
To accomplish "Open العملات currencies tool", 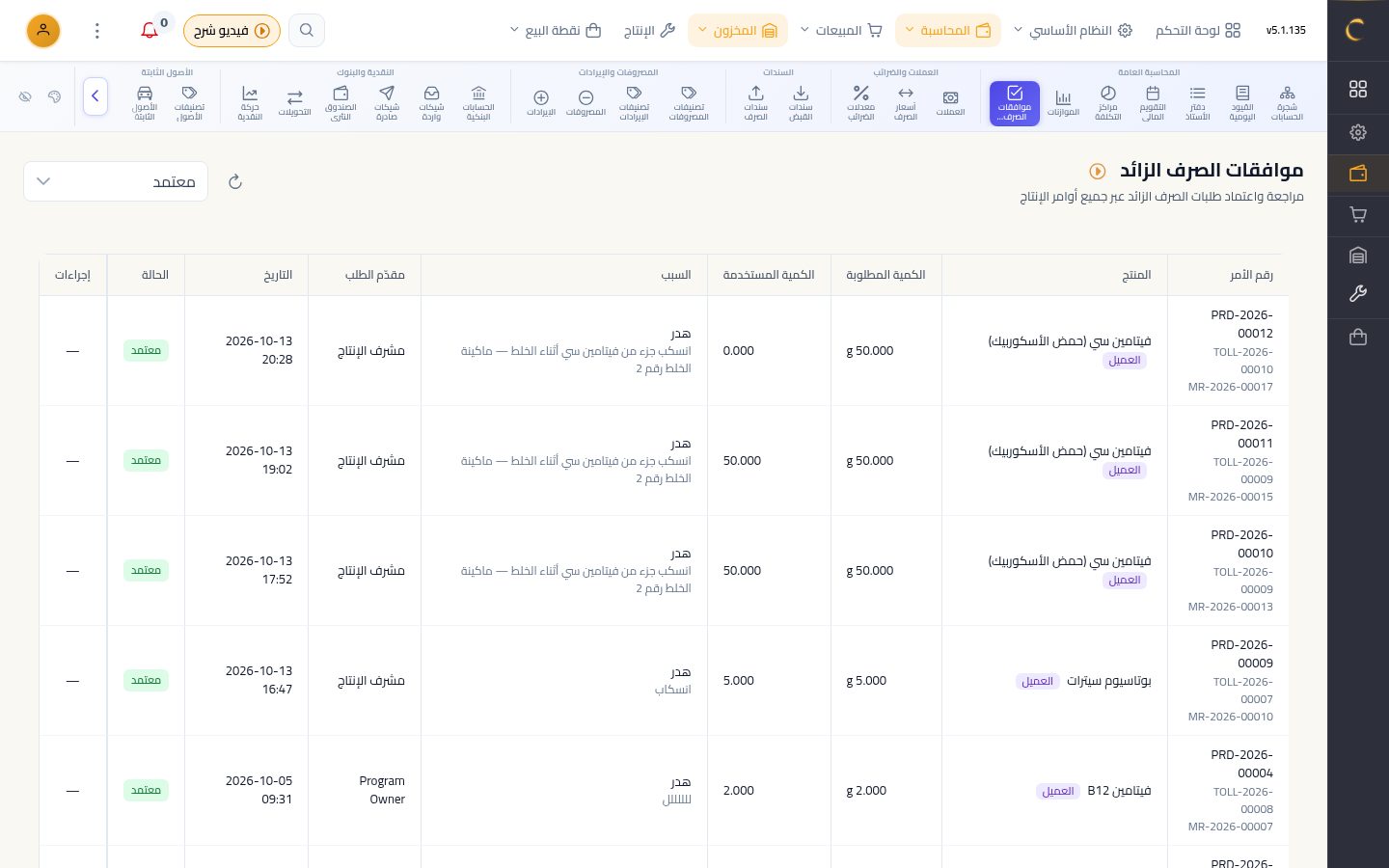I will coord(950,103).
